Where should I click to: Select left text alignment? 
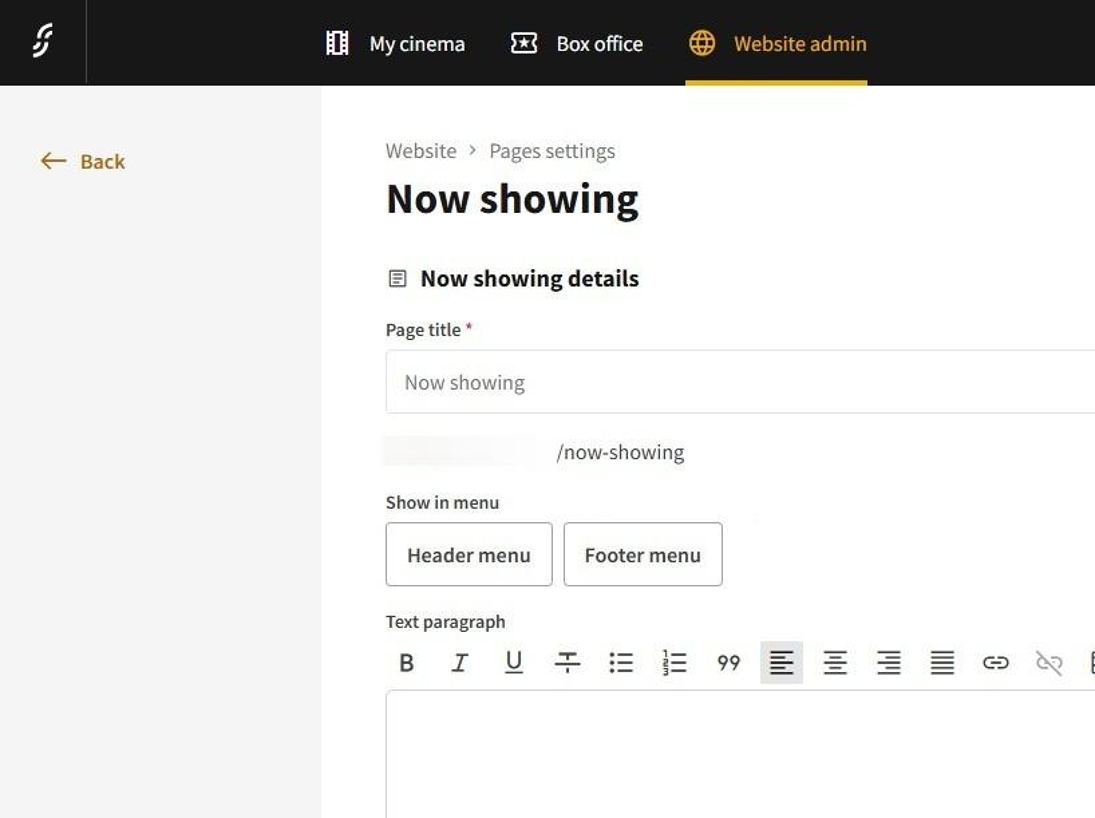pyautogui.click(x=782, y=663)
